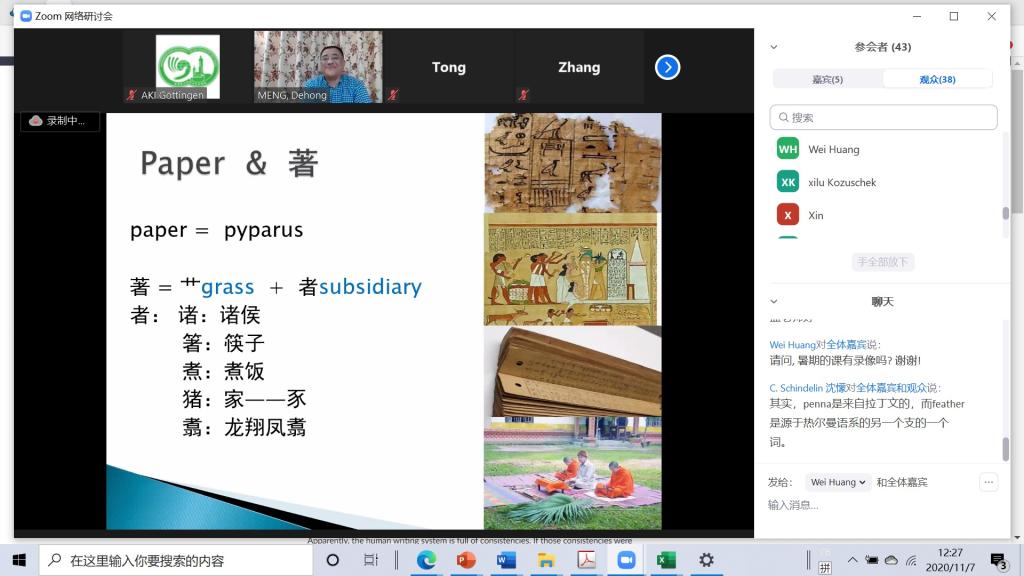Click the recording status cloud indicator
The height and width of the screenshot is (576, 1024).
pos(59,121)
